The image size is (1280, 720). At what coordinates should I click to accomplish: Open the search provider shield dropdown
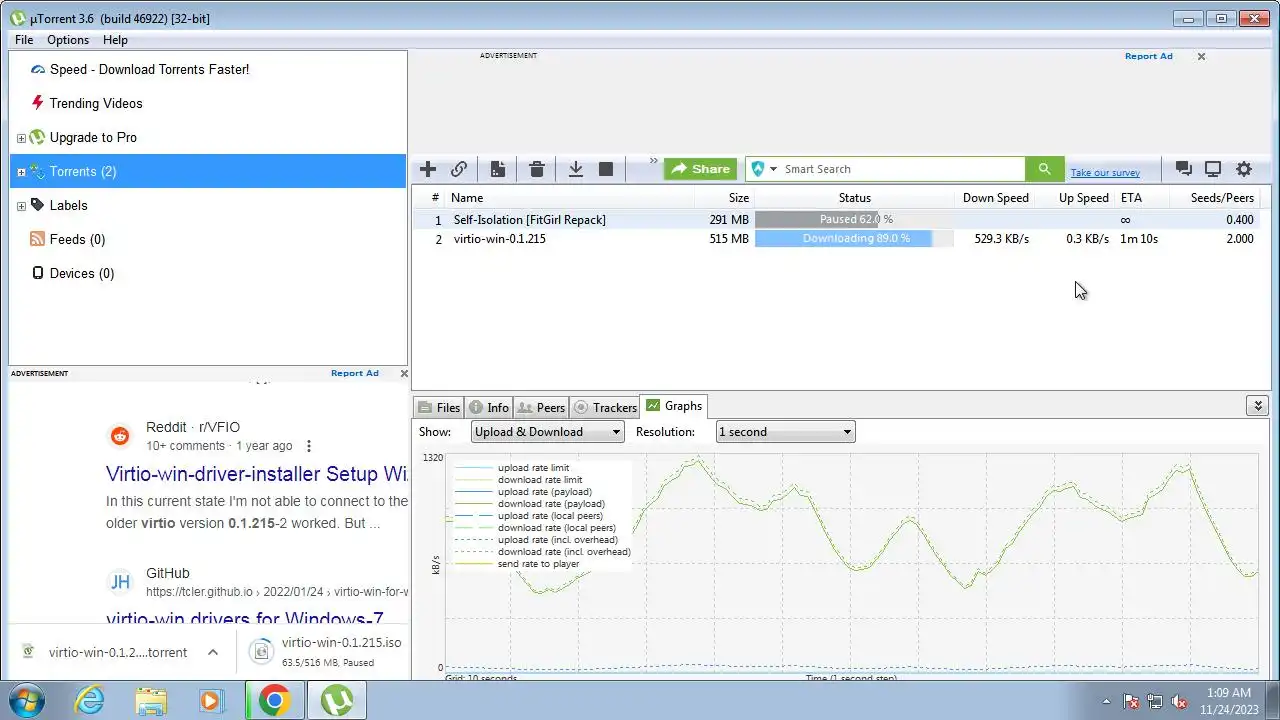click(x=764, y=169)
